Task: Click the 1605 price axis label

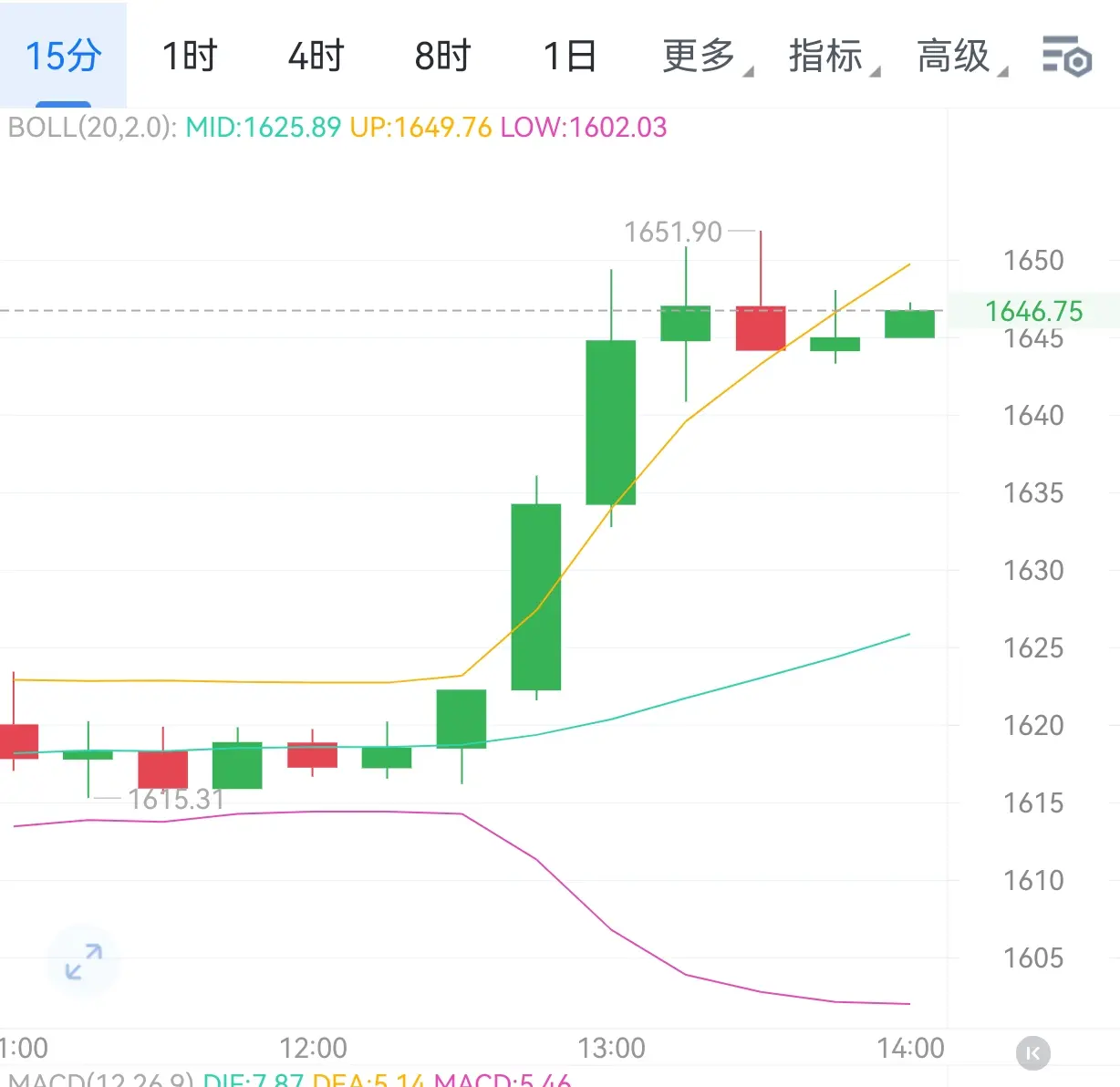Action: (x=1033, y=958)
